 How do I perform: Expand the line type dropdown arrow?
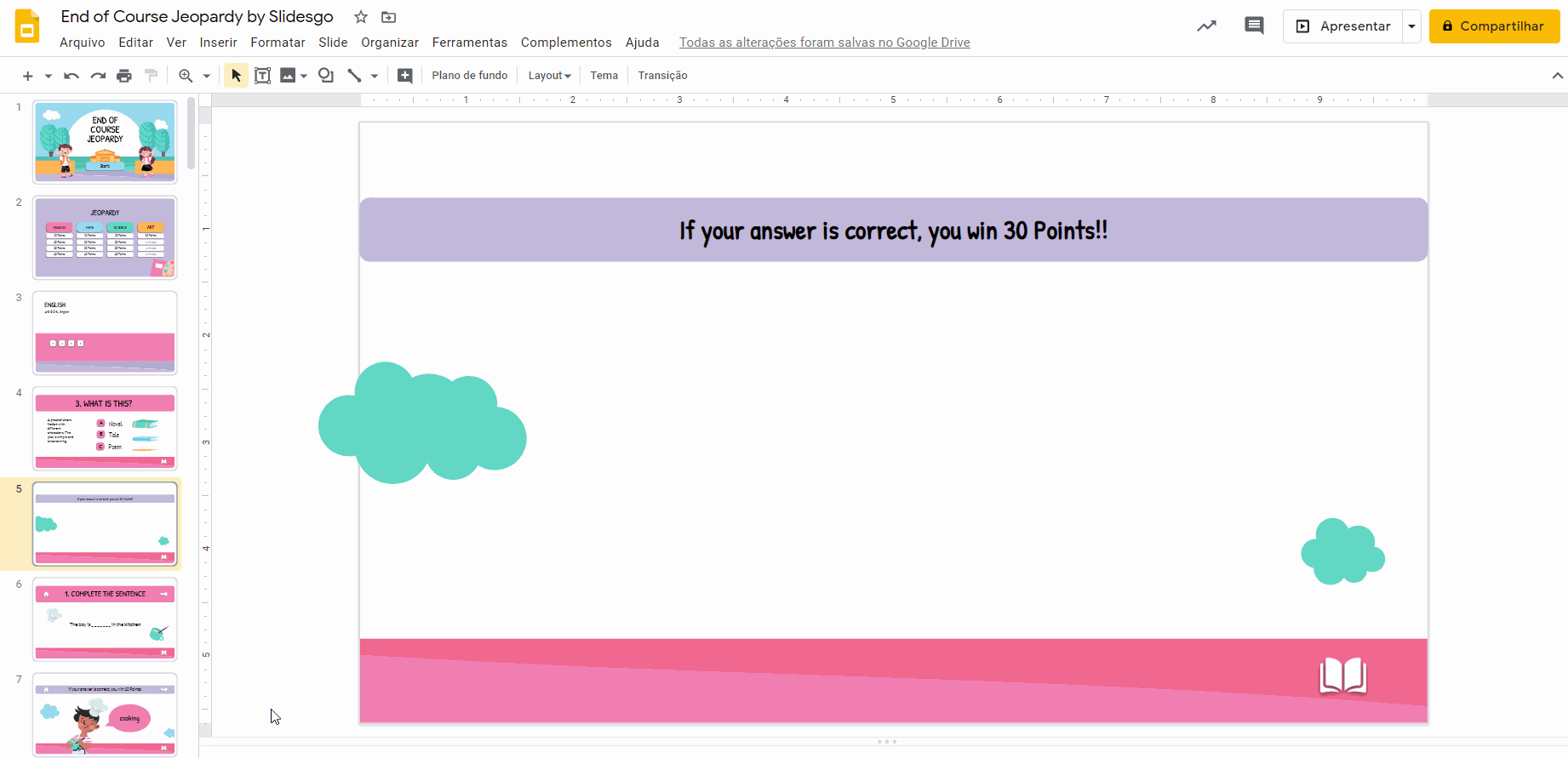click(x=375, y=76)
